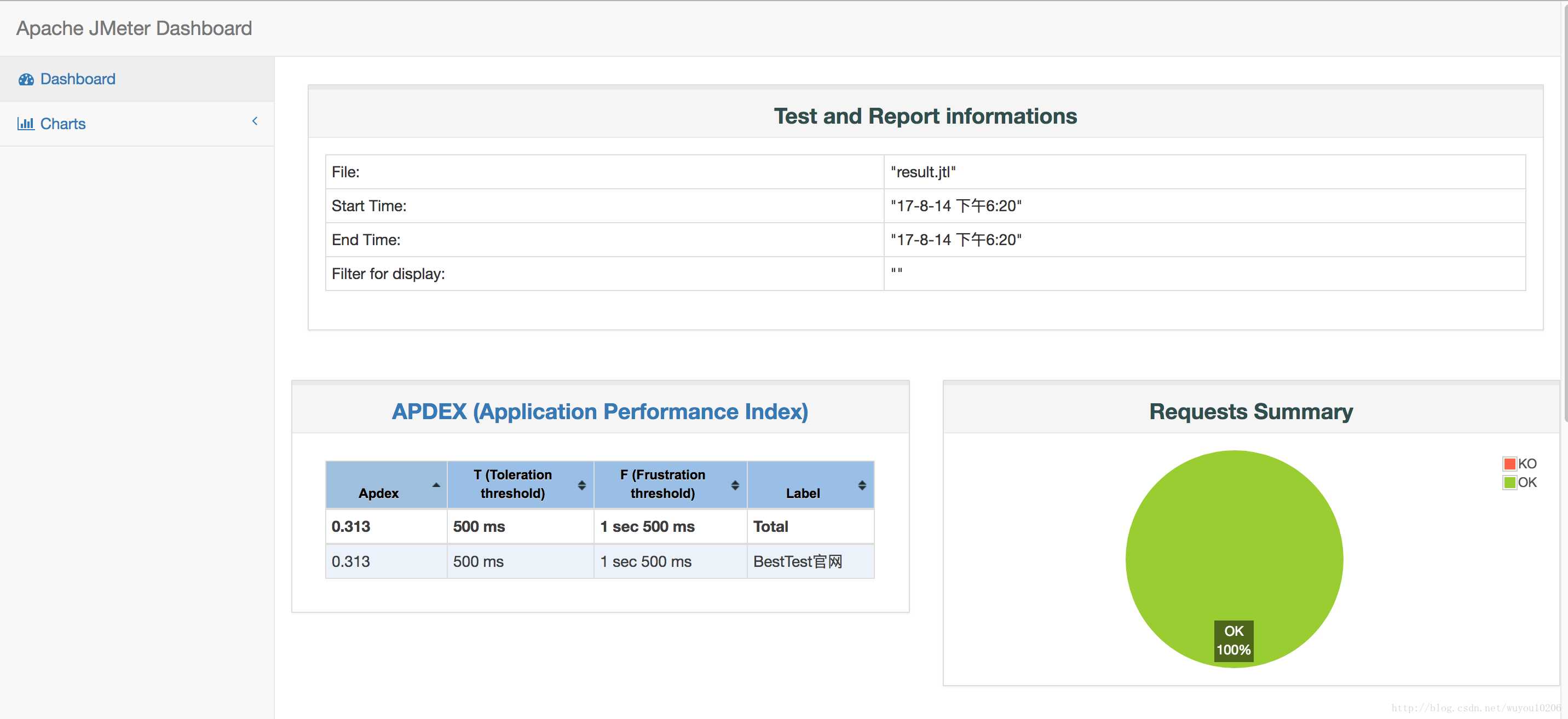Click the End Time value cell
1568x719 pixels.
pos(1204,240)
